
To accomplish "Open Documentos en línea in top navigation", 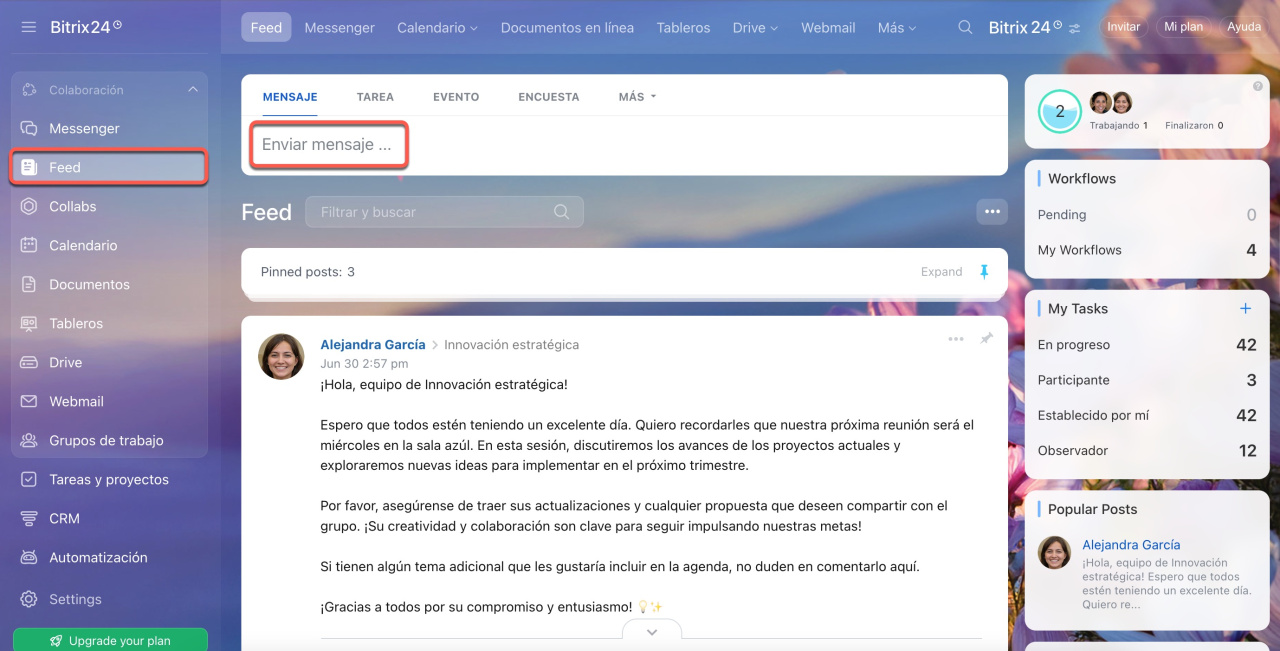I will [x=567, y=28].
